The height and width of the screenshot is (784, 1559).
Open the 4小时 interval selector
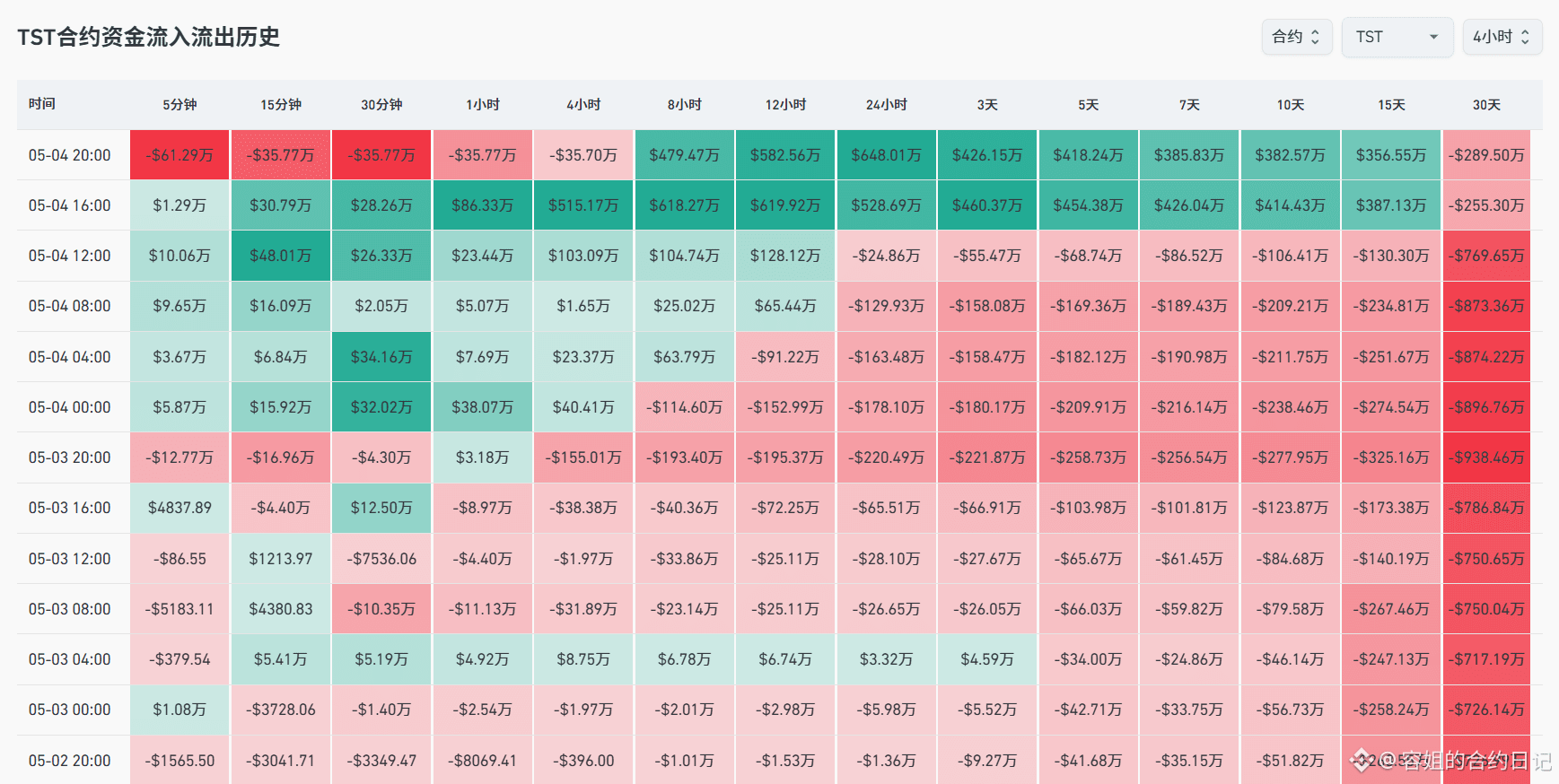[x=1502, y=37]
